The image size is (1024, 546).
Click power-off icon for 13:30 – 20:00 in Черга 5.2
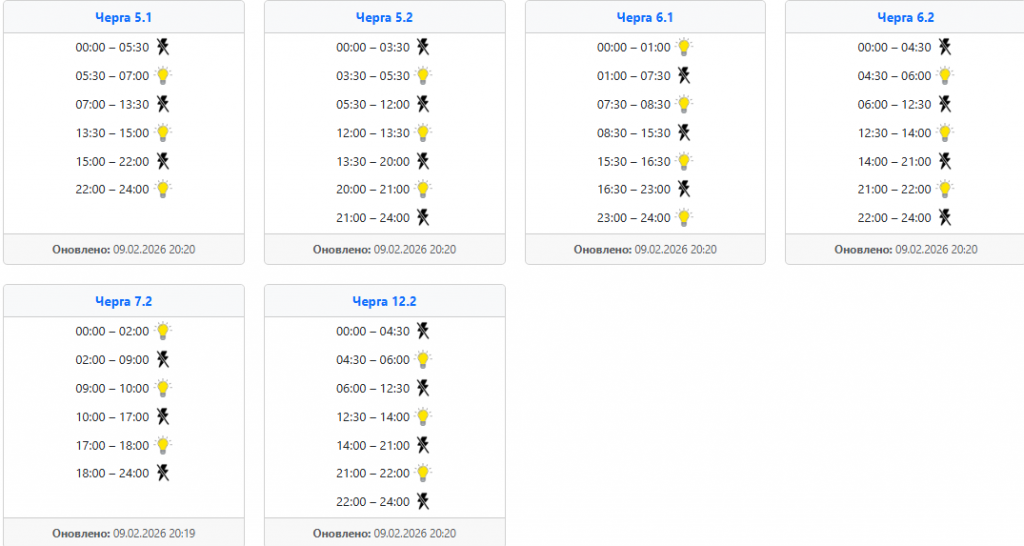coord(424,161)
